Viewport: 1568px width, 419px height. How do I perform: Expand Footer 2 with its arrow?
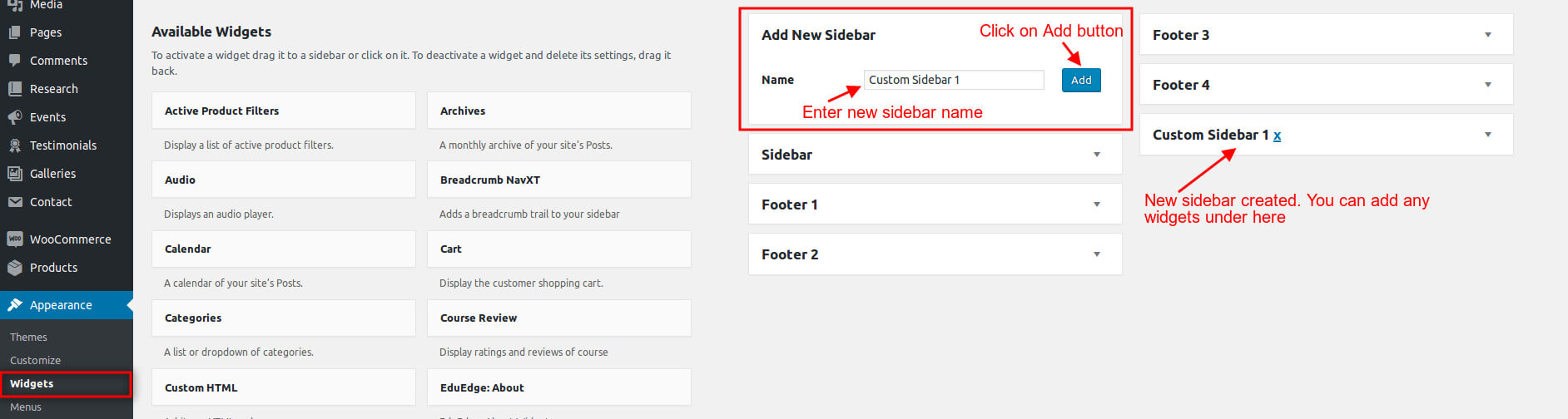point(1097,254)
